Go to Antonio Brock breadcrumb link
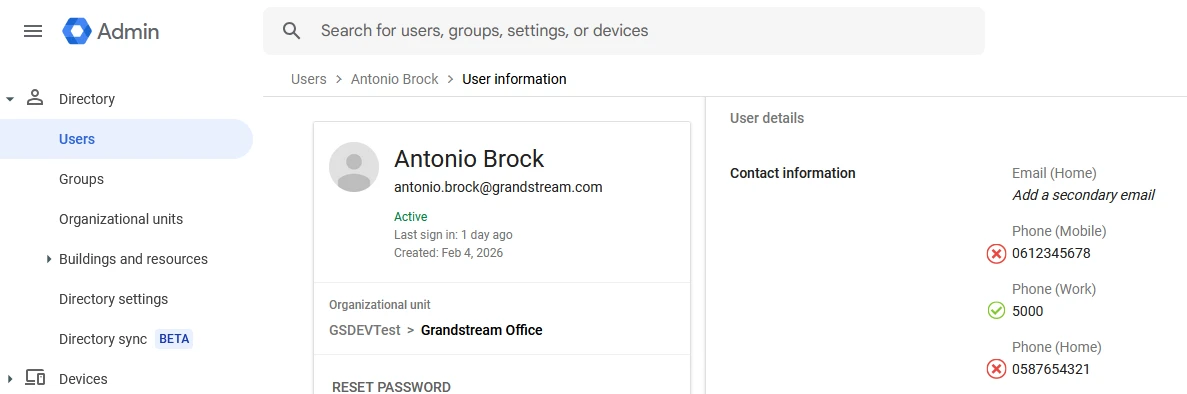 tap(394, 79)
